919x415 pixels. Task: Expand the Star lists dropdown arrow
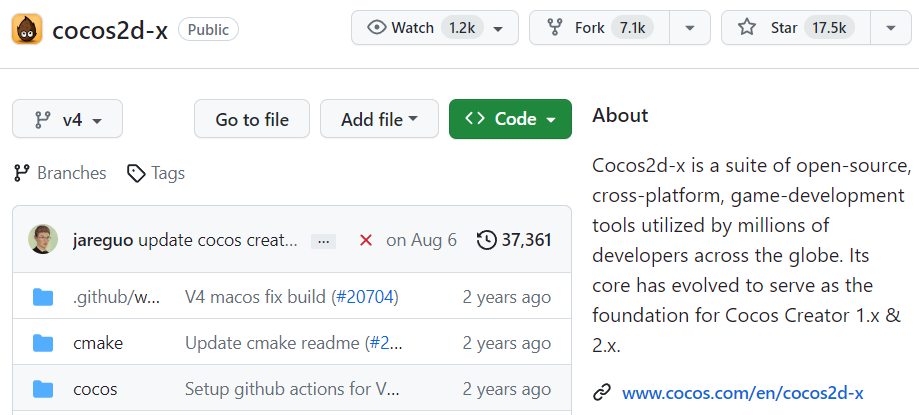(x=890, y=28)
